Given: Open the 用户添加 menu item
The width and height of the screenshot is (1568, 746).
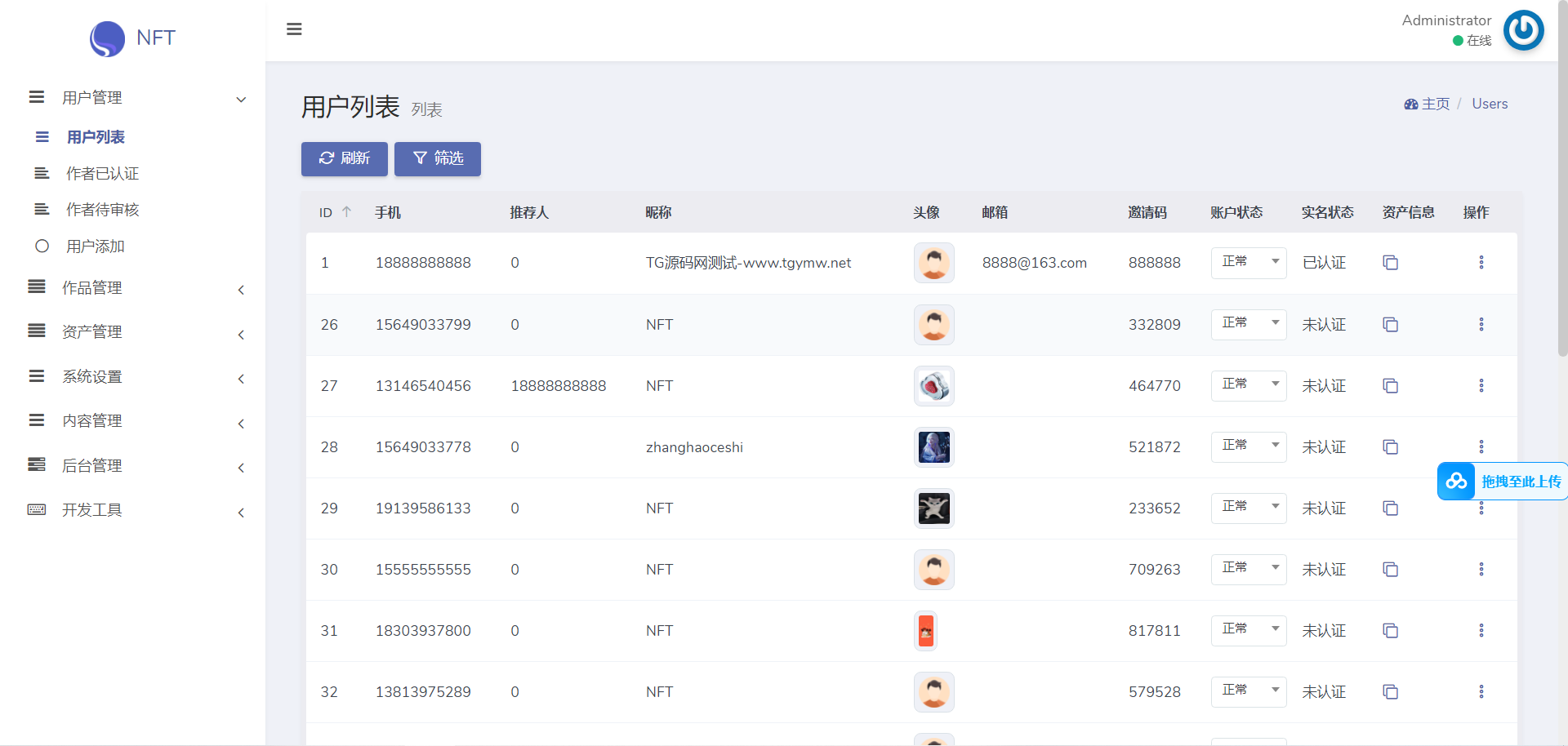Looking at the screenshot, I should click(x=95, y=246).
